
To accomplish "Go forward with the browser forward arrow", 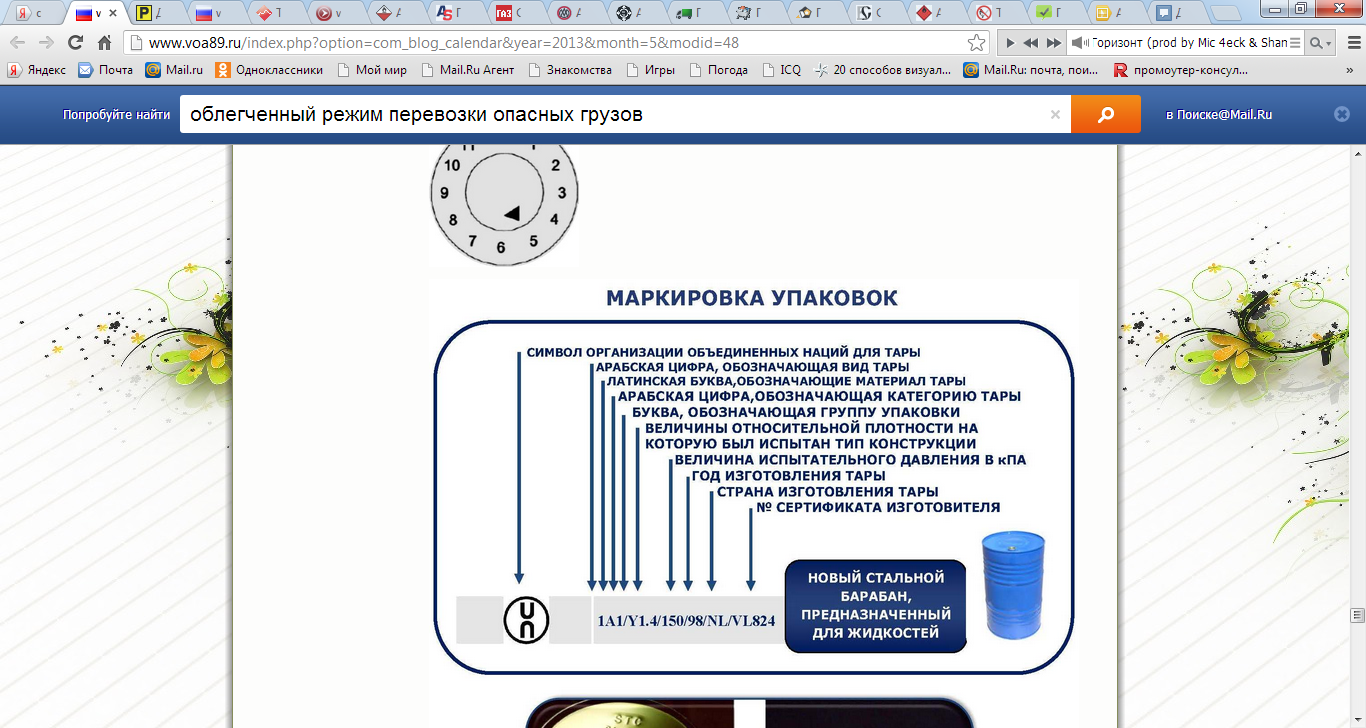I will (46, 43).
